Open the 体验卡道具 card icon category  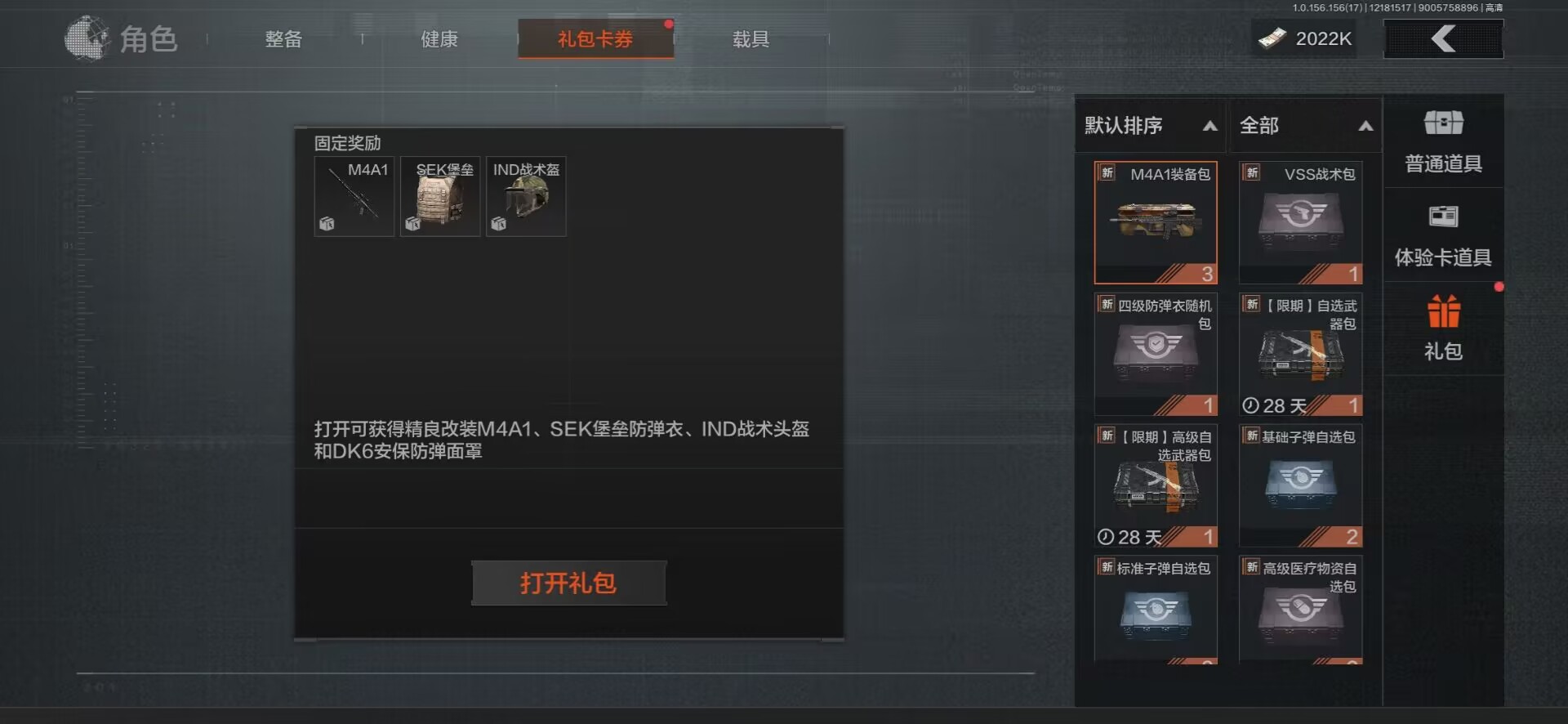(x=1443, y=217)
